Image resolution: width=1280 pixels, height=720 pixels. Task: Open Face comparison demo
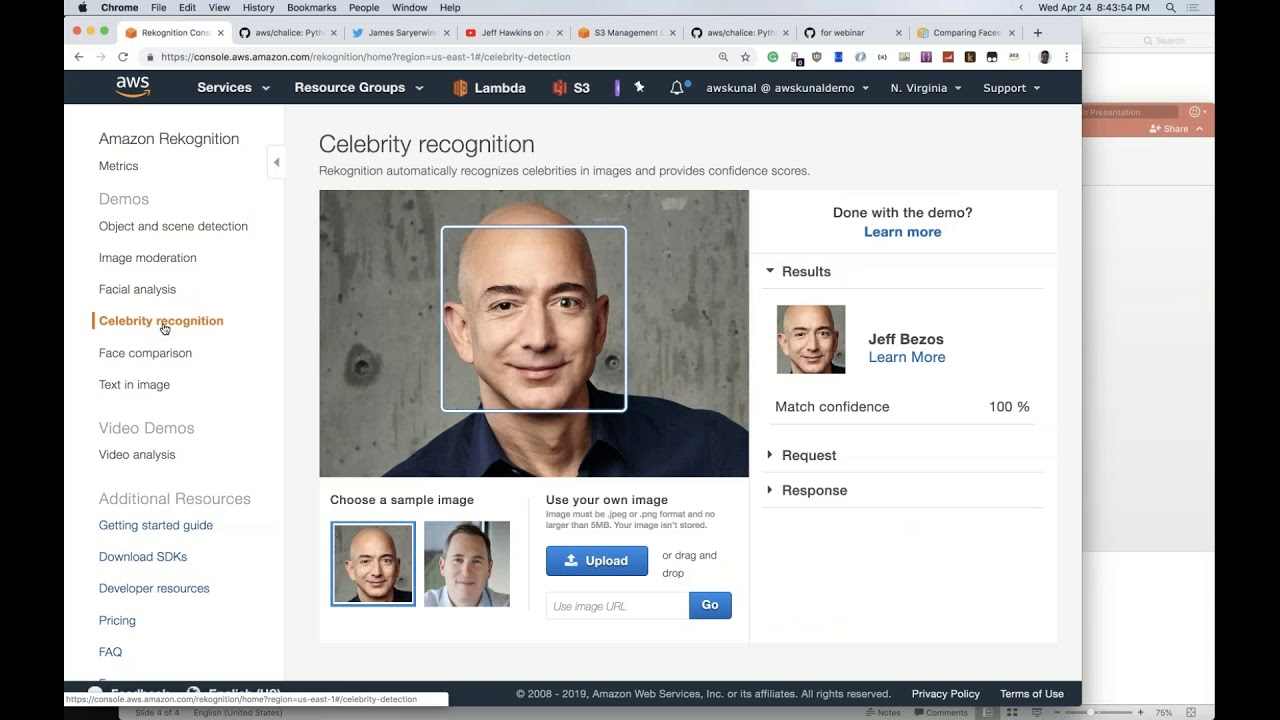145,353
